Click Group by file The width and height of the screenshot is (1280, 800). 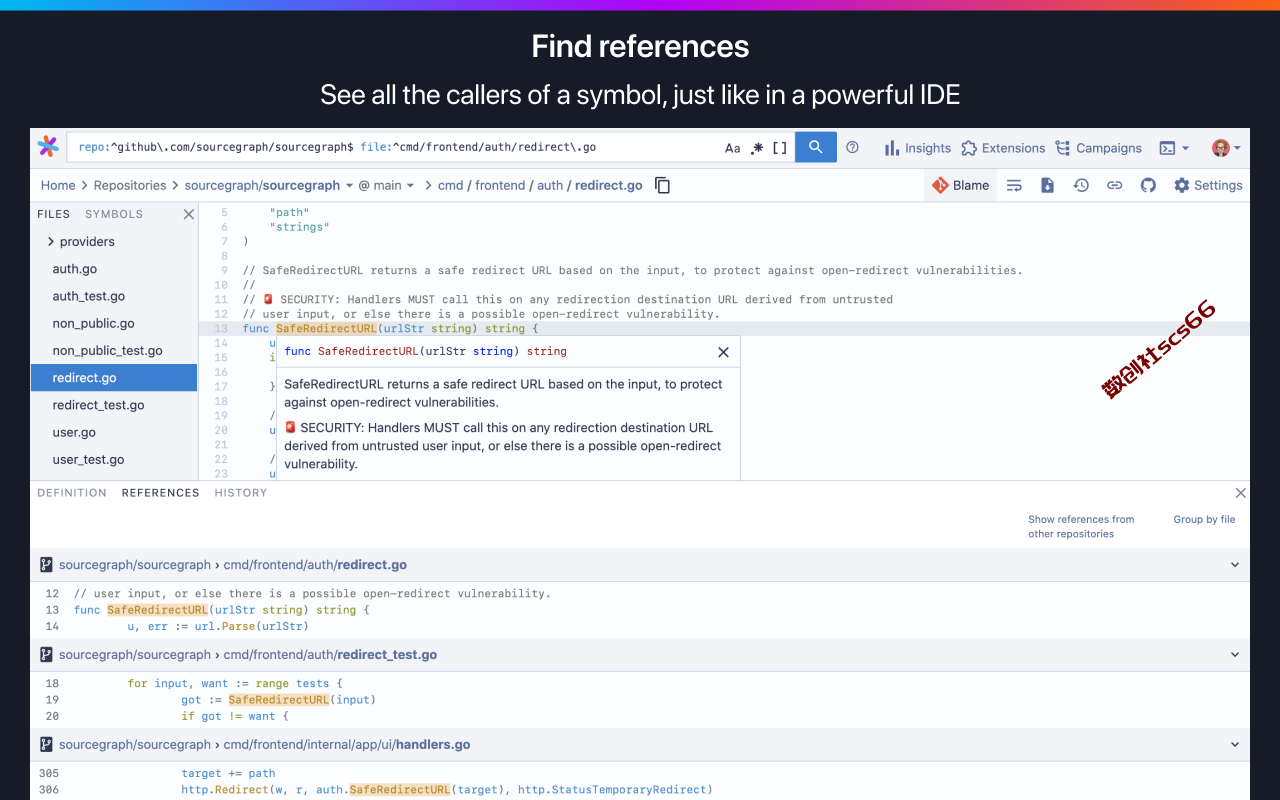pyautogui.click(x=1204, y=519)
